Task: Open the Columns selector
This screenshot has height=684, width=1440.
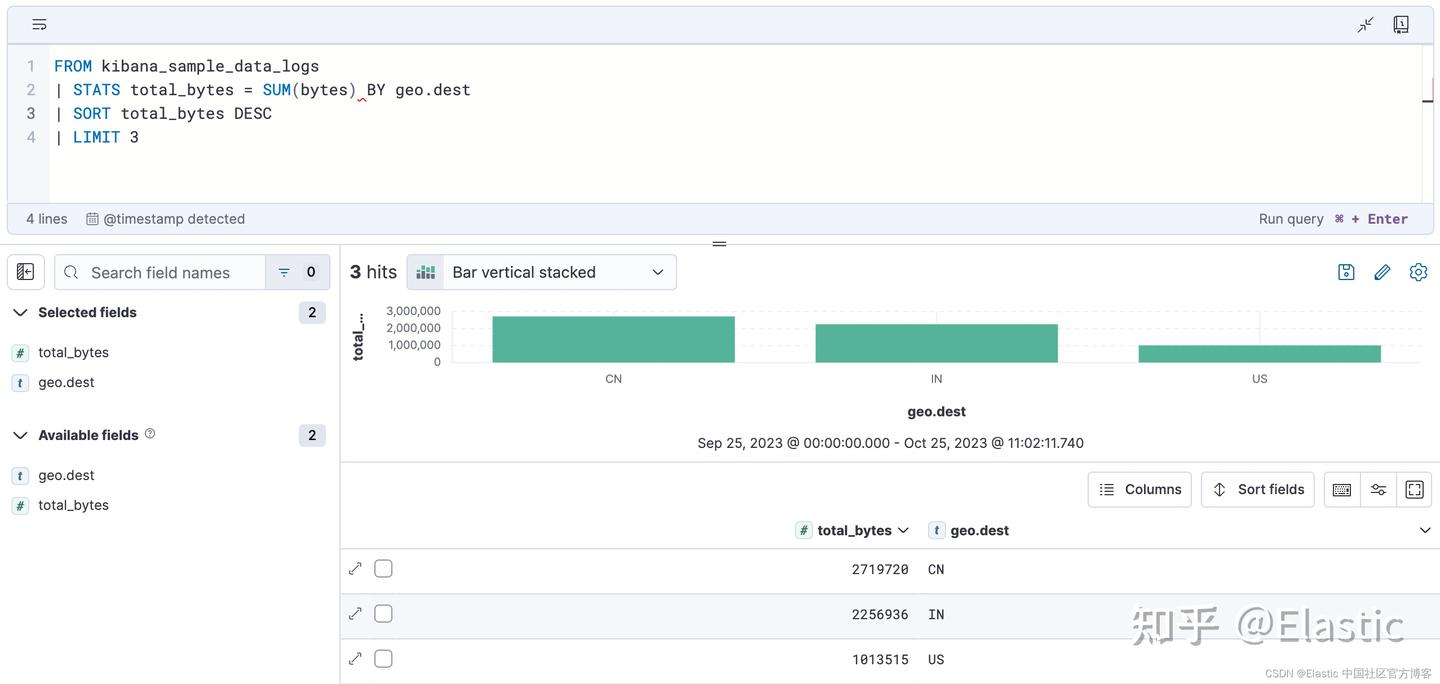Action: [x=1139, y=489]
